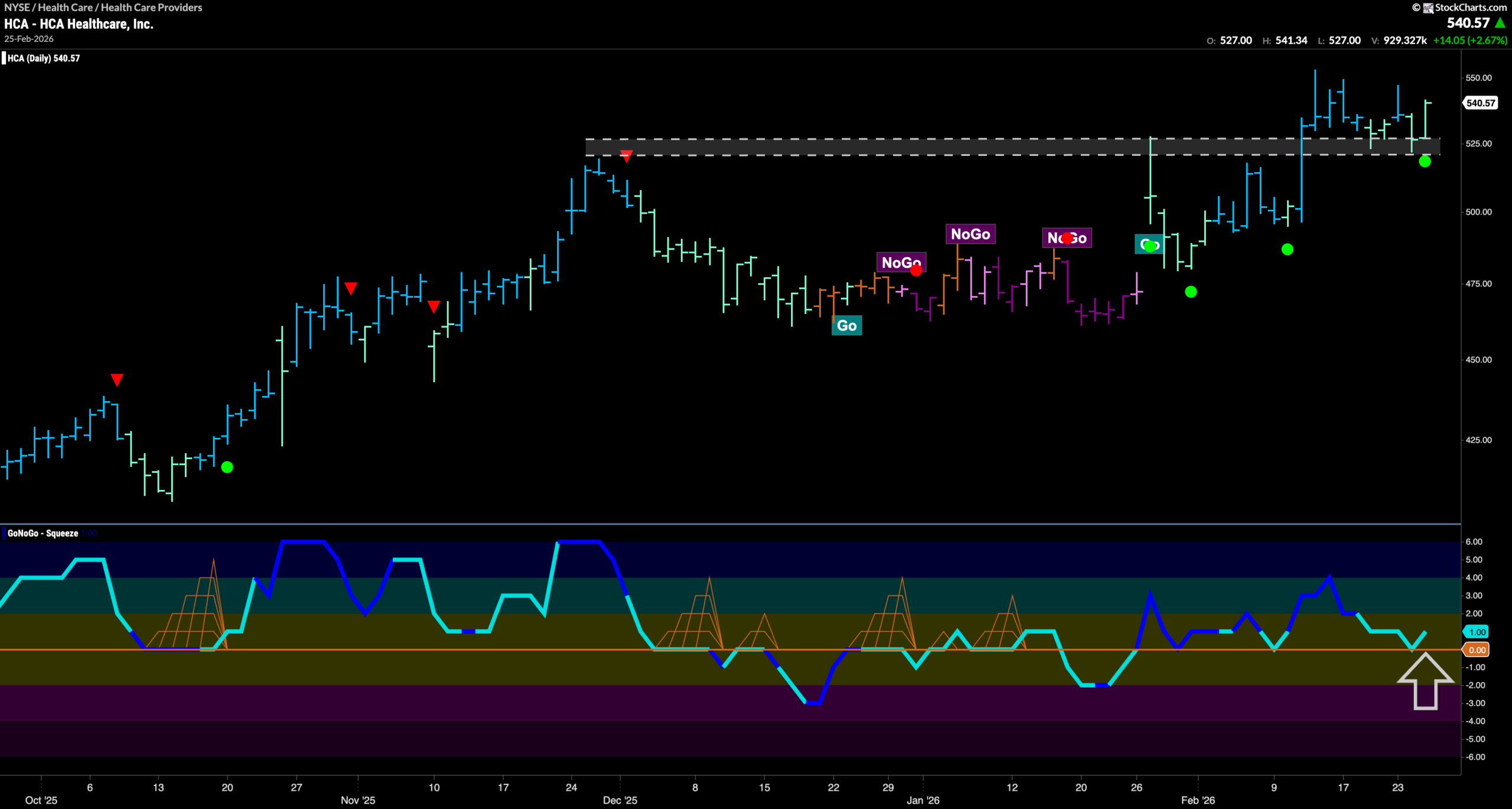Screen dimensions: 1512x809
Task: Click the 6.00 oscillator axis label
Action: pos(1474,541)
